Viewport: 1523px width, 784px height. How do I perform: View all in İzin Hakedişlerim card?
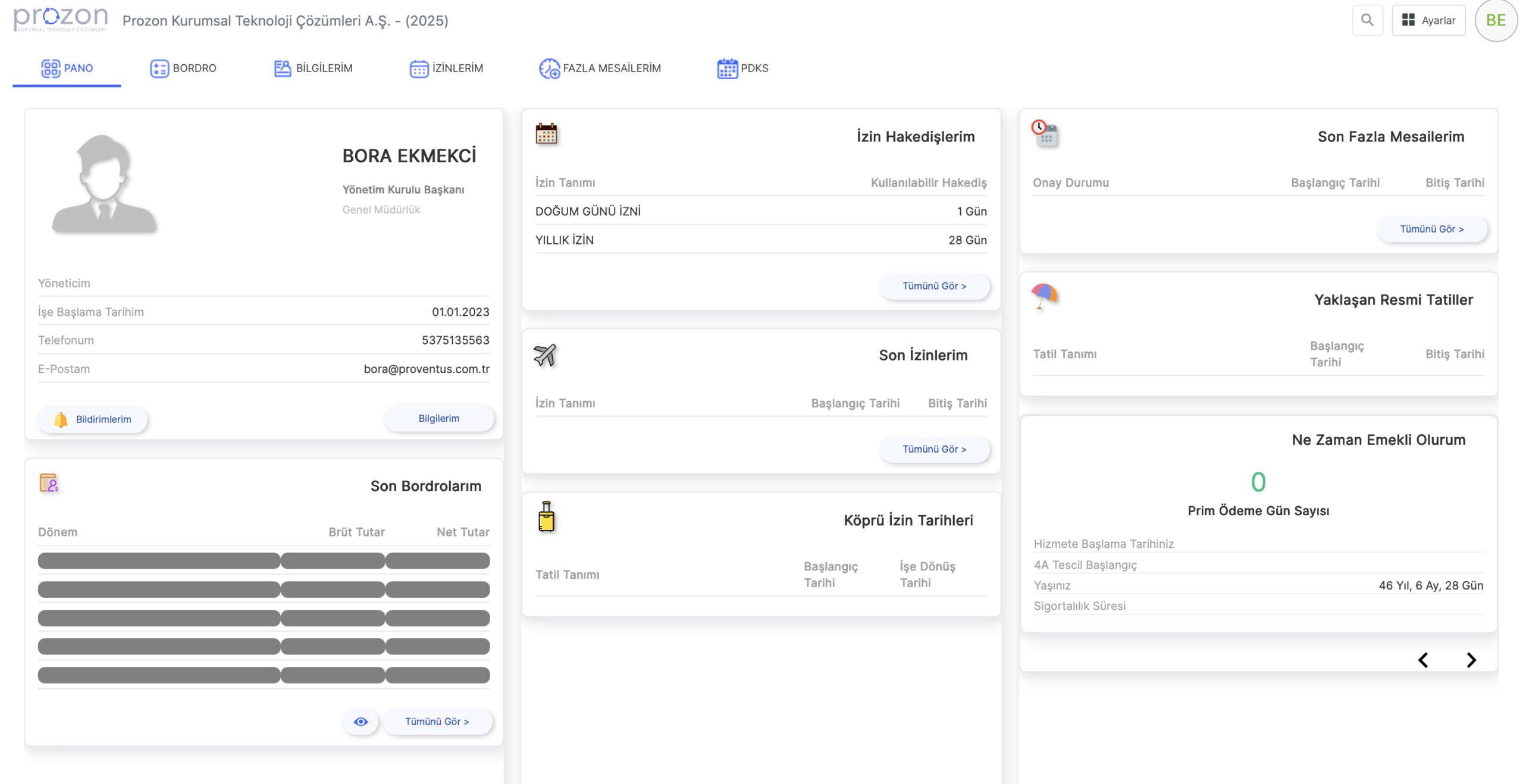pyautogui.click(x=934, y=286)
